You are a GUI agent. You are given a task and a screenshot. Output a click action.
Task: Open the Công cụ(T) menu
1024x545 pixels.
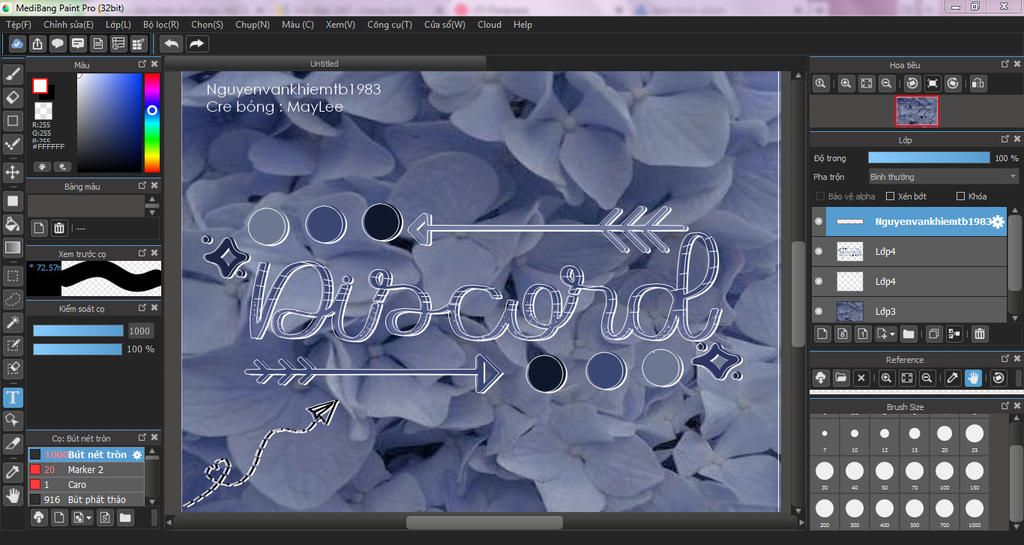pyautogui.click(x=389, y=24)
